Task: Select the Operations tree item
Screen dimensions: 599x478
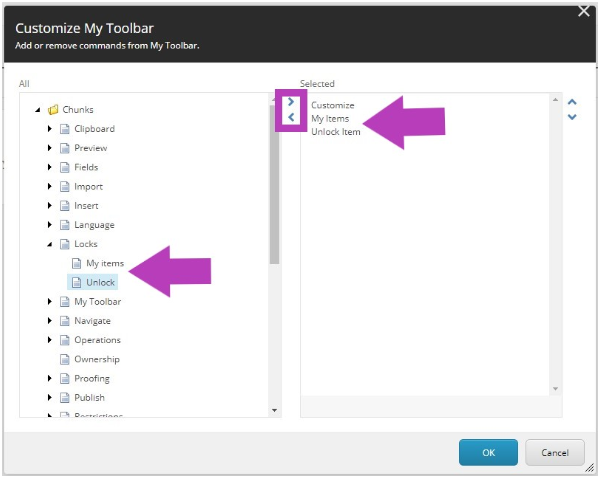Action: click(x=97, y=340)
